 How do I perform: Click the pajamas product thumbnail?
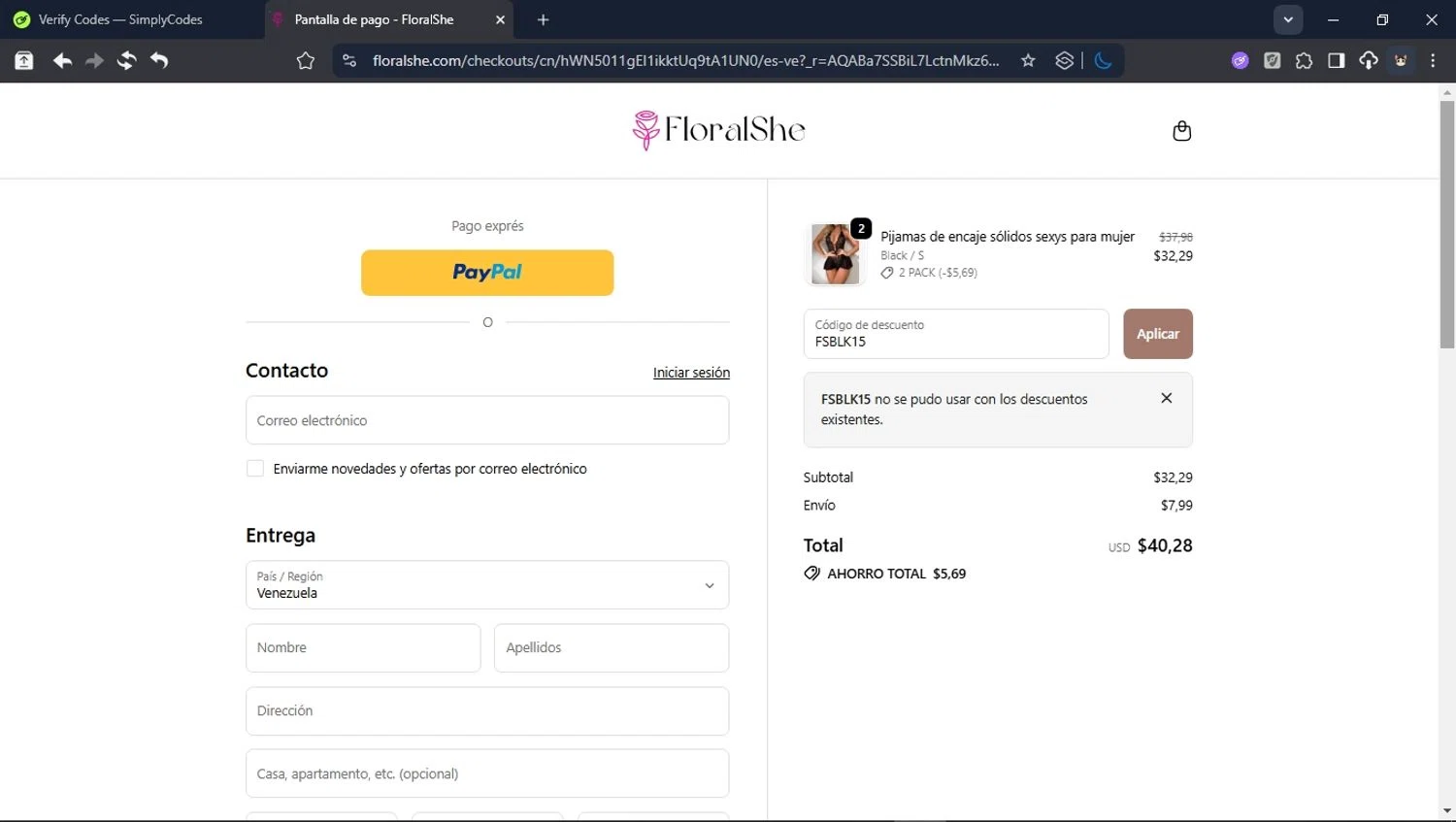[835, 254]
